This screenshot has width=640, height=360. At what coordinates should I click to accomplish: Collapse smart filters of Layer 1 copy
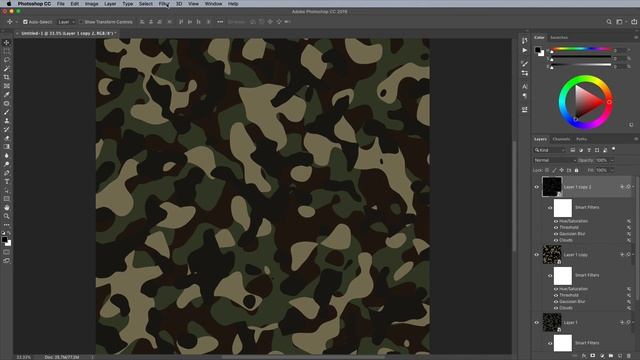coord(633,255)
